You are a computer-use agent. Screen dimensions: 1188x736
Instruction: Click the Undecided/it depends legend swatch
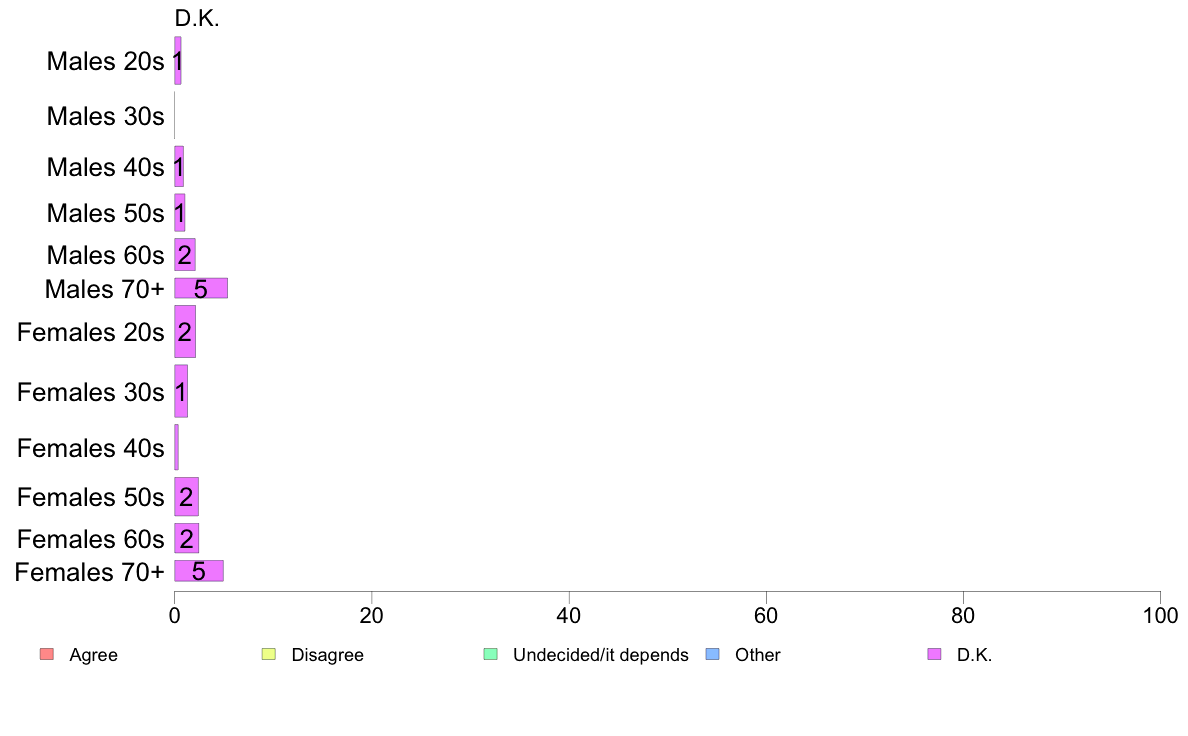[x=491, y=654]
